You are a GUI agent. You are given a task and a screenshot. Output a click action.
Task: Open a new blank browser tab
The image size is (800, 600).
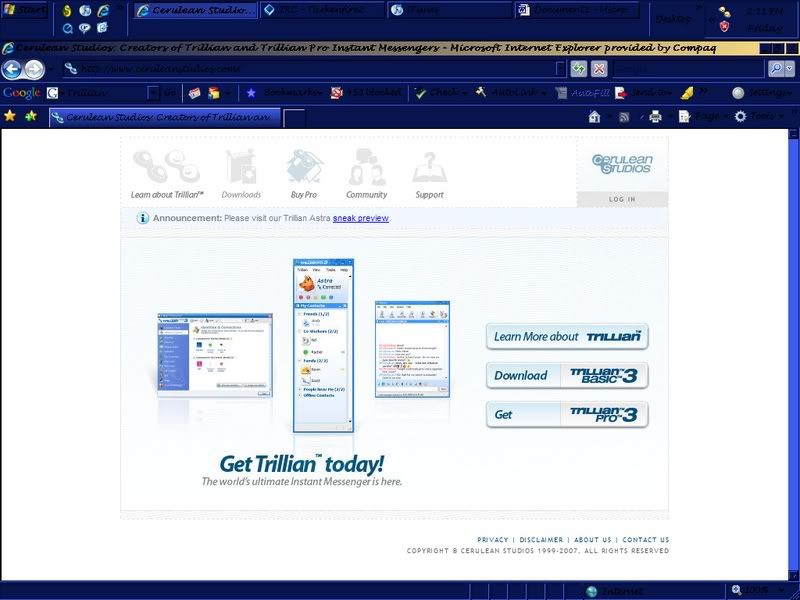294,118
